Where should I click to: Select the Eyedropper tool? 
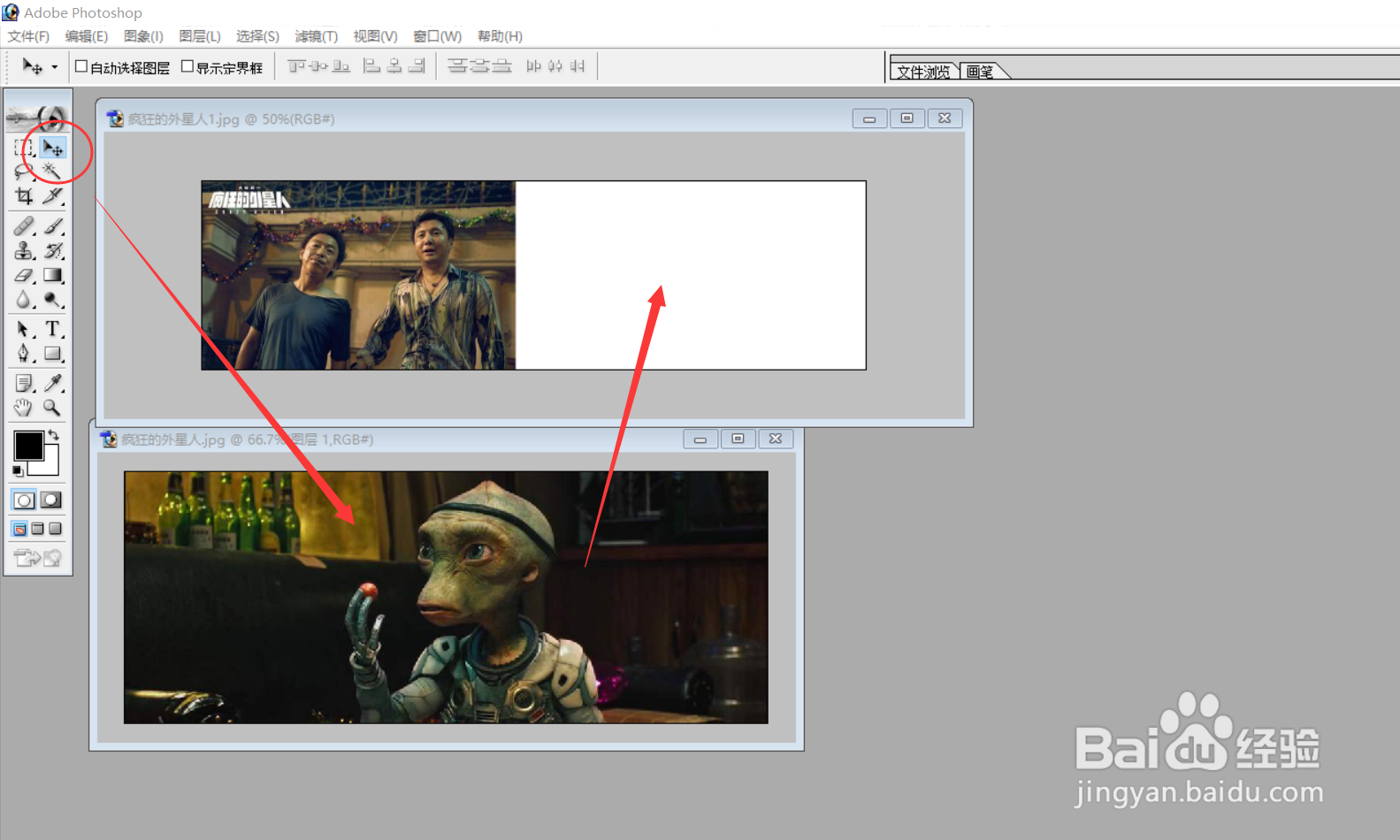[52, 384]
